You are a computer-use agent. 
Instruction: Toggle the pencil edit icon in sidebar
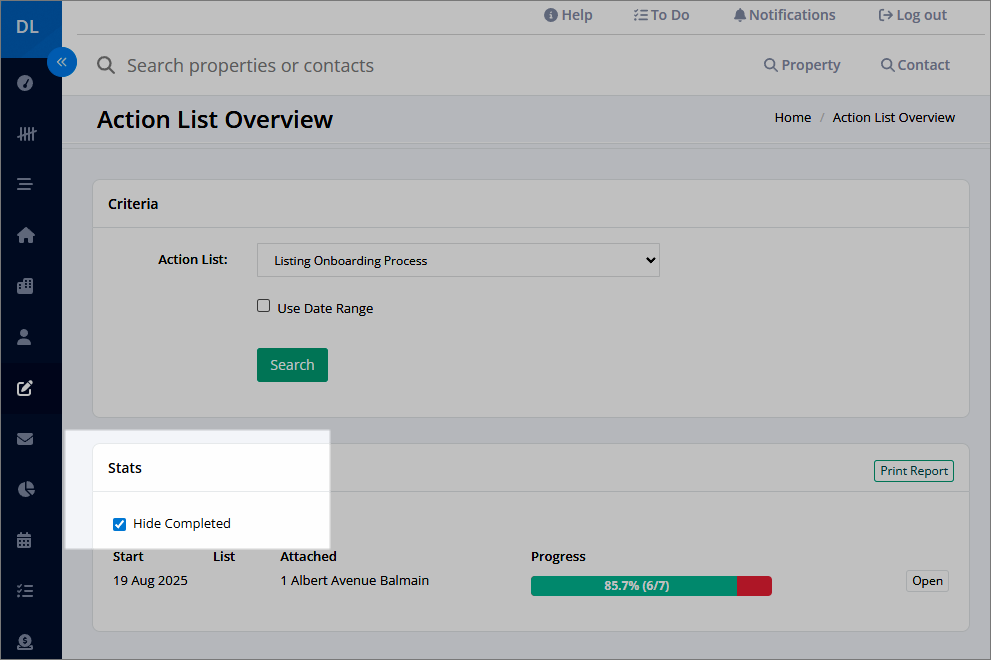coord(24,388)
